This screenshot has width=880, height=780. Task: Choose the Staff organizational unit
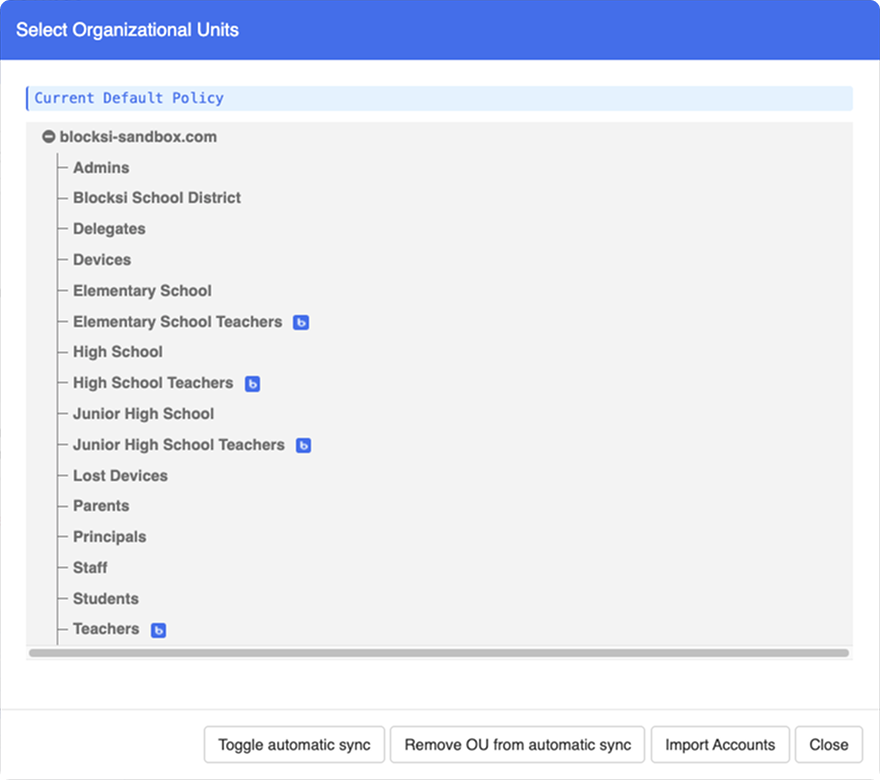click(x=90, y=567)
